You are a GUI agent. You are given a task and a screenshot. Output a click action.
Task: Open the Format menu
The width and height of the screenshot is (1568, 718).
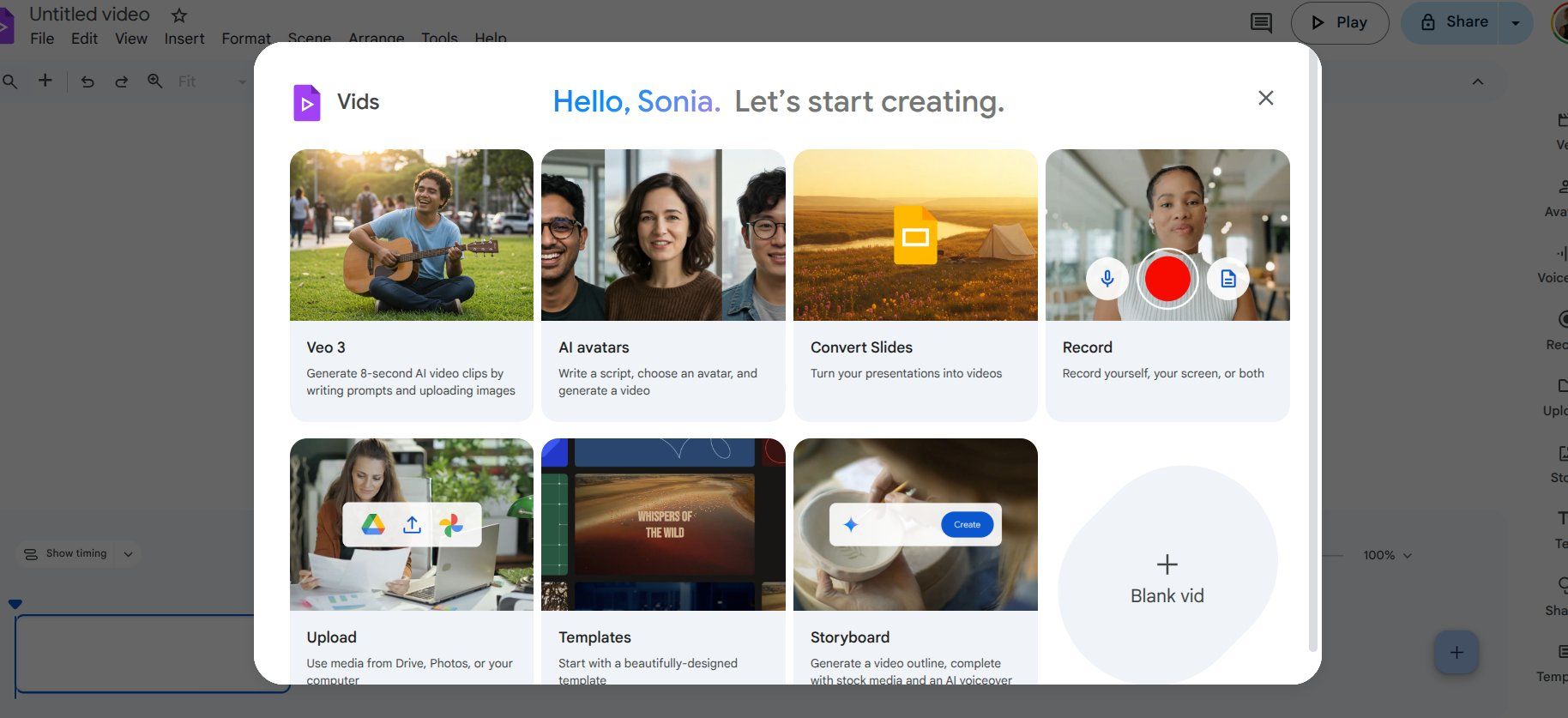pyautogui.click(x=246, y=39)
